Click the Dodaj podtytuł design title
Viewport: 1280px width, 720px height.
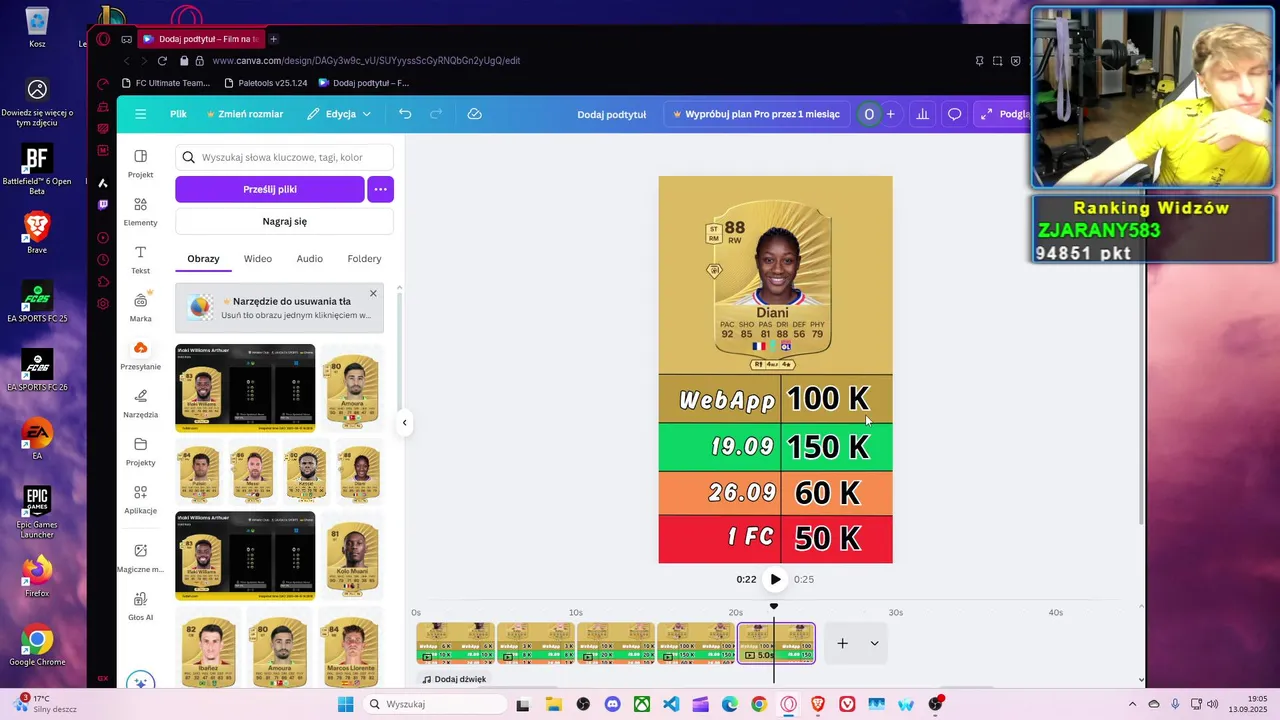tap(611, 114)
